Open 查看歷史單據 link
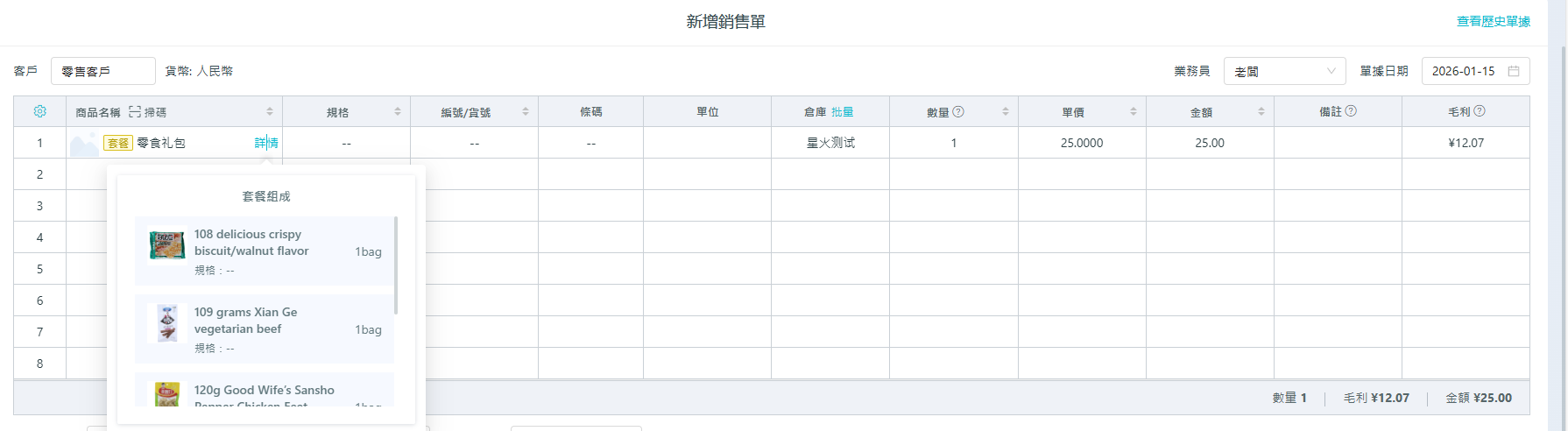Viewport: 1568px width, 431px height. pos(1493,22)
